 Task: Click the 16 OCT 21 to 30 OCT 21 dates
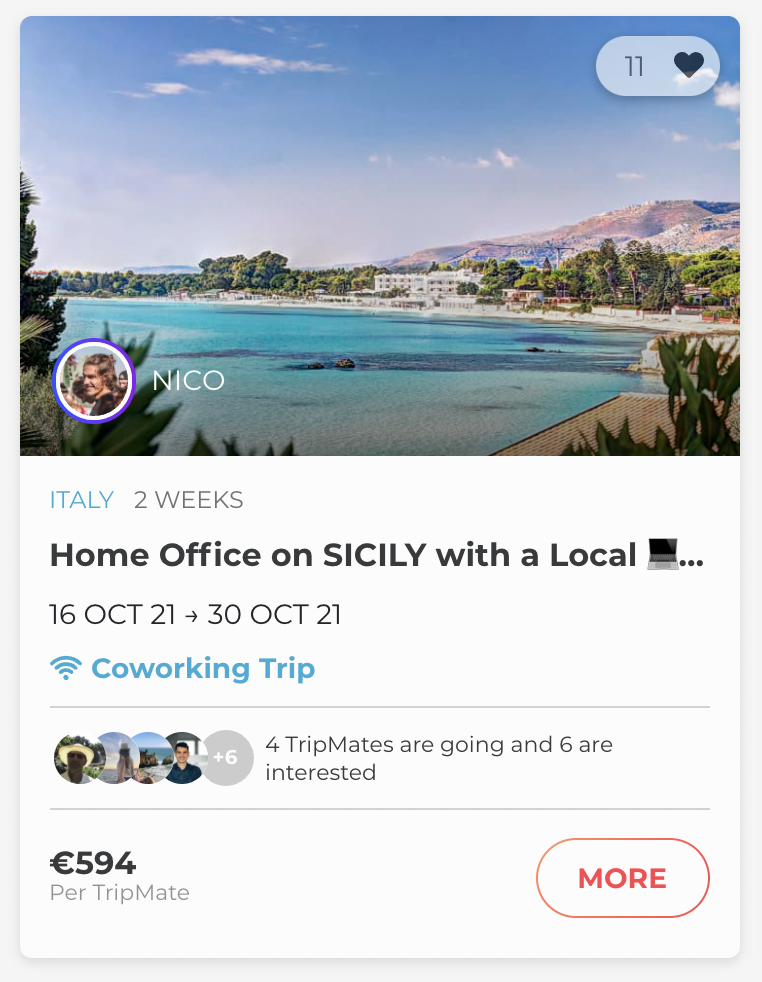[x=195, y=614]
